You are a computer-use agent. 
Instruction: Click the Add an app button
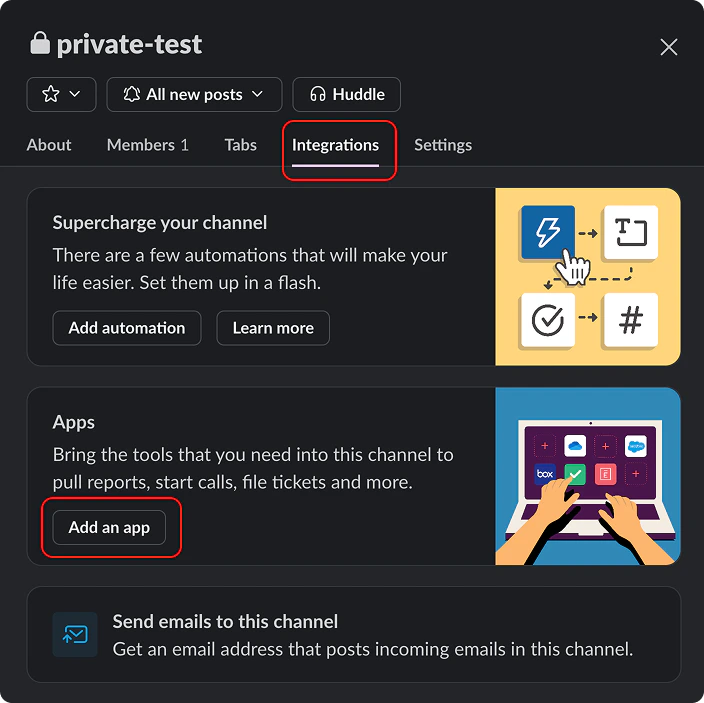[x=109, y=527]
